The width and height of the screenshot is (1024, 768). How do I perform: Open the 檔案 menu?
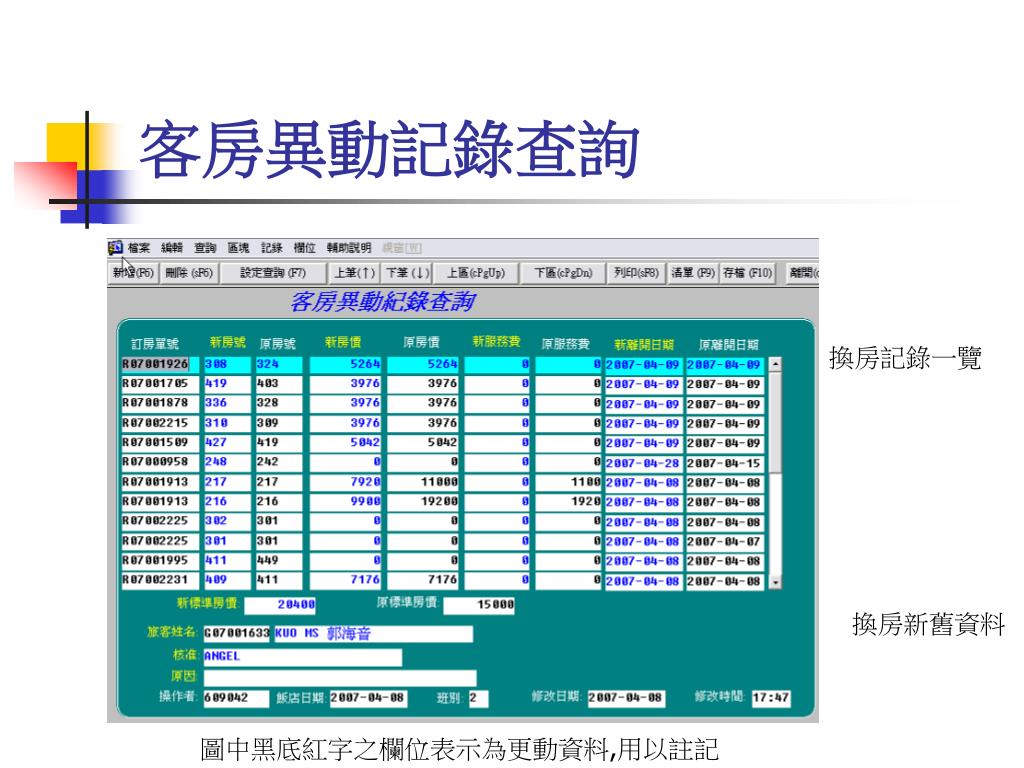(138, 248)
